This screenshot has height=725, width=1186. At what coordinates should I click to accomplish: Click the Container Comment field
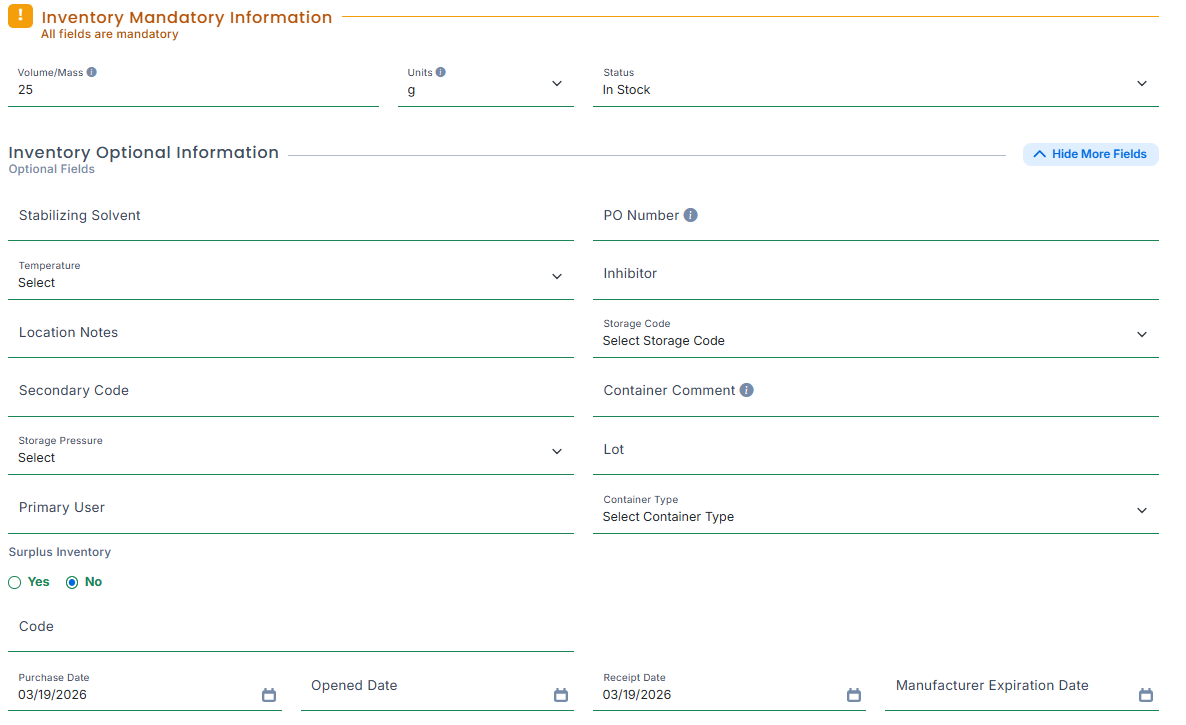click(x=876, y=393)
